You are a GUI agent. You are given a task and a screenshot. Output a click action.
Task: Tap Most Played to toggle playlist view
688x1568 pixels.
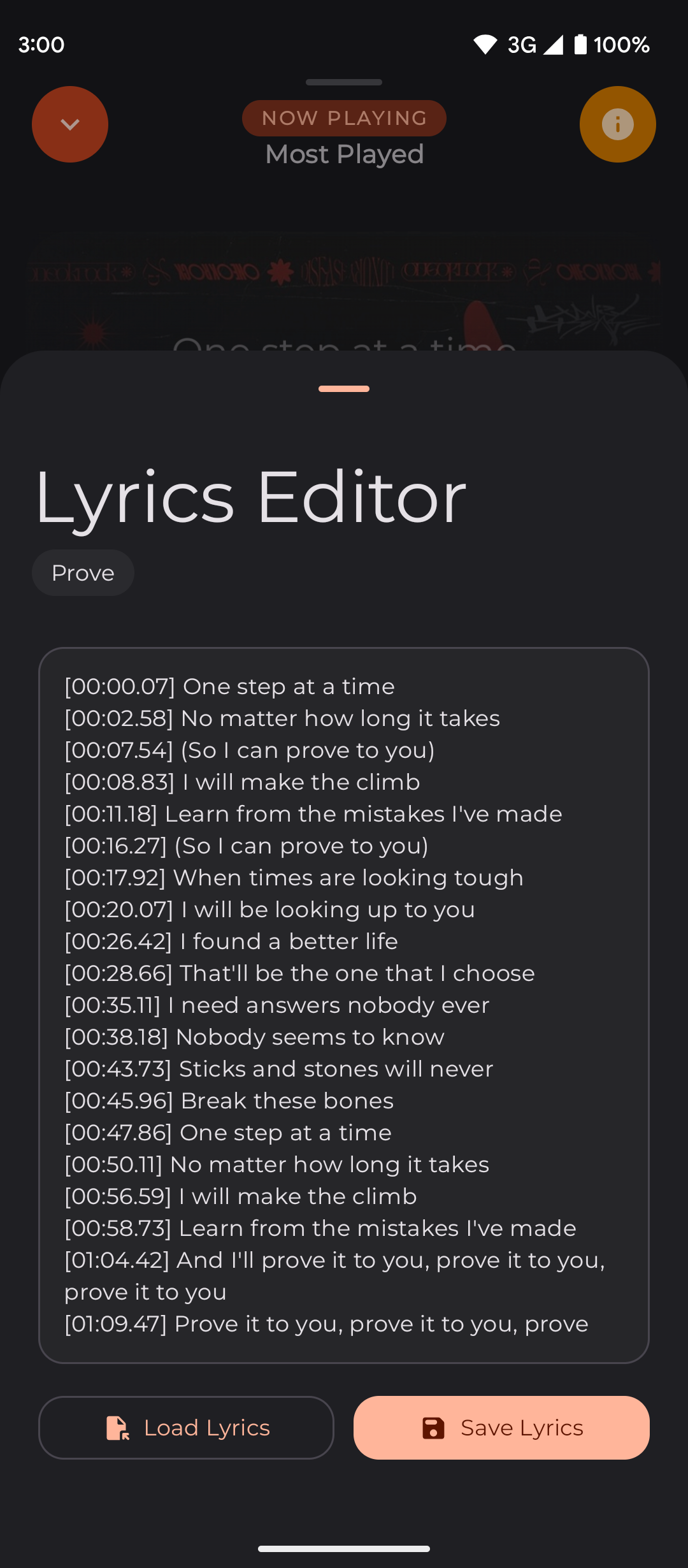click(x=343, y=154)
